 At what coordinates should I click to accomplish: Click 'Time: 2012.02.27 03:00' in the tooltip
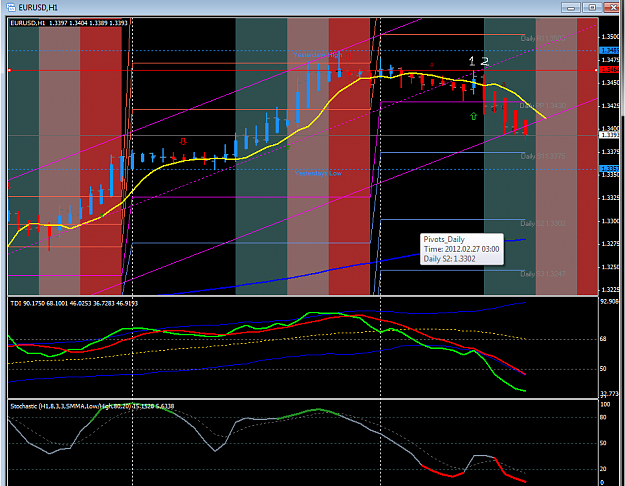point(461,249)
